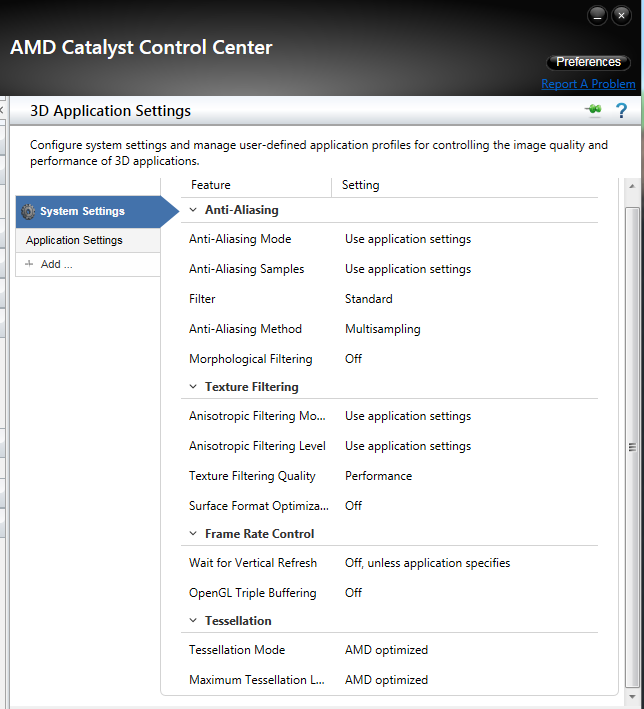644x709 pixels.
Task: Minimize the Catalyst Control Center window
Action: point(597,15)
